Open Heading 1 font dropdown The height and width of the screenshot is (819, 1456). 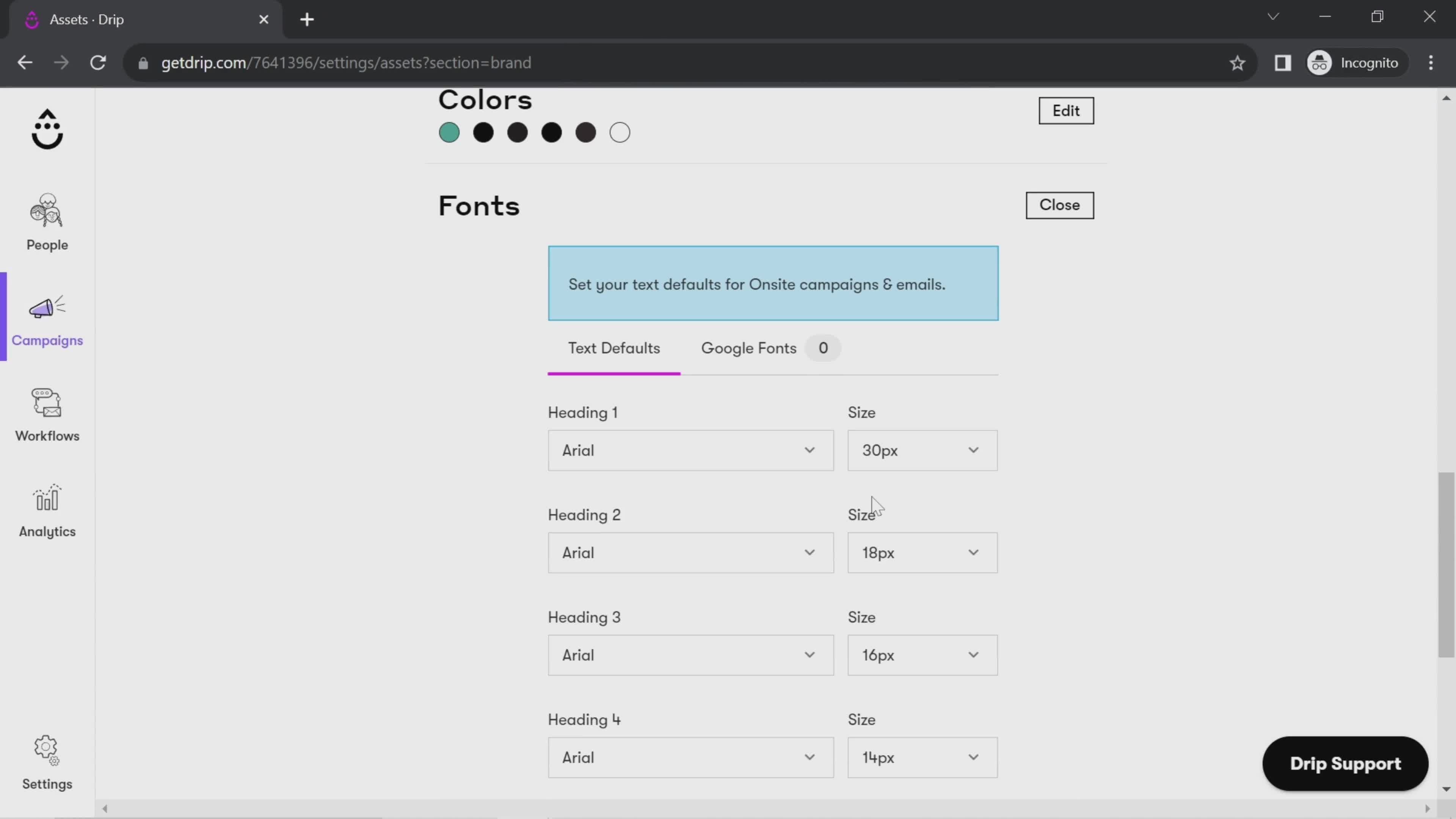[690, 450]
